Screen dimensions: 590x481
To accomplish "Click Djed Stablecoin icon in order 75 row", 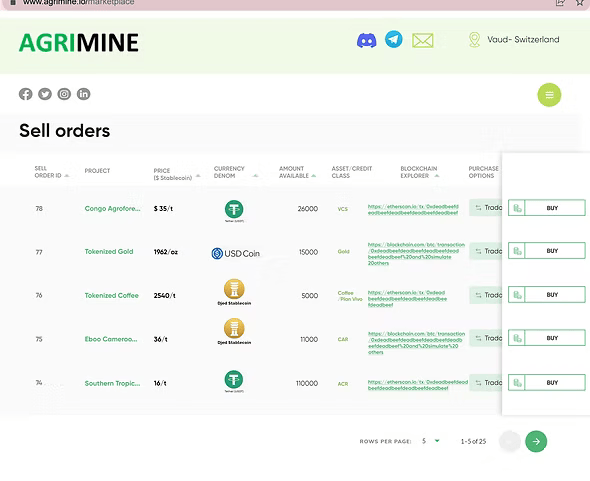I will coord(234,328).
